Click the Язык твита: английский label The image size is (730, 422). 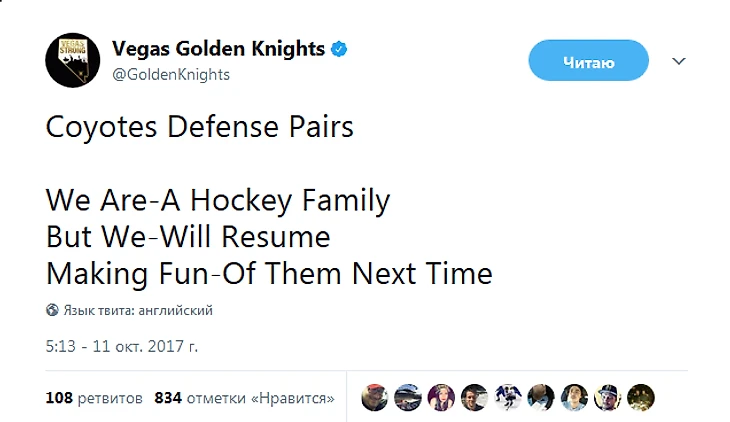138,310
